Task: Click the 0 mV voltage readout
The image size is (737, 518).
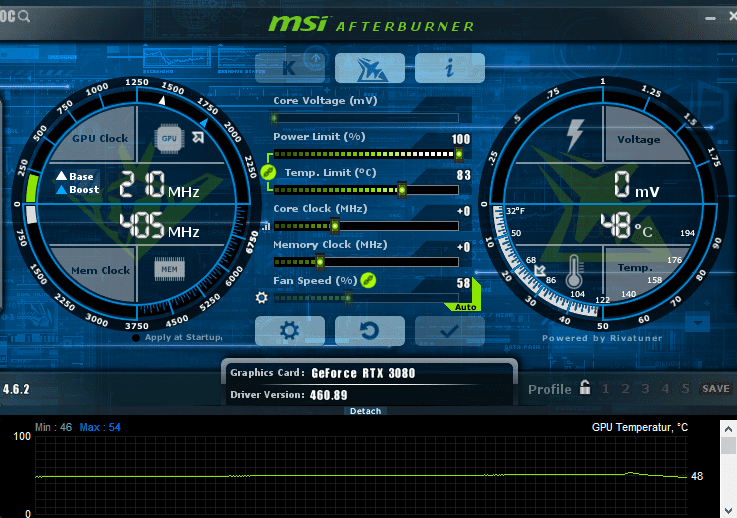Action: click(x=636, y=184)
